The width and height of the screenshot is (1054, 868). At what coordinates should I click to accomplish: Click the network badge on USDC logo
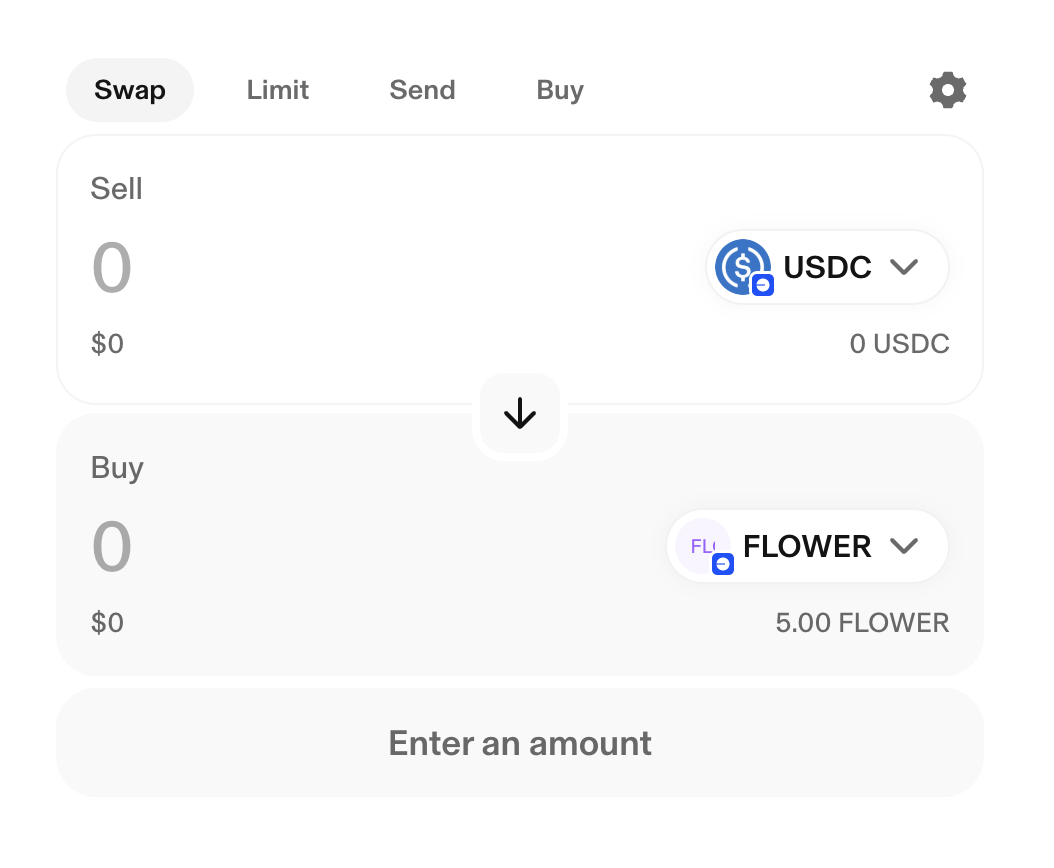tap(763, 285)
